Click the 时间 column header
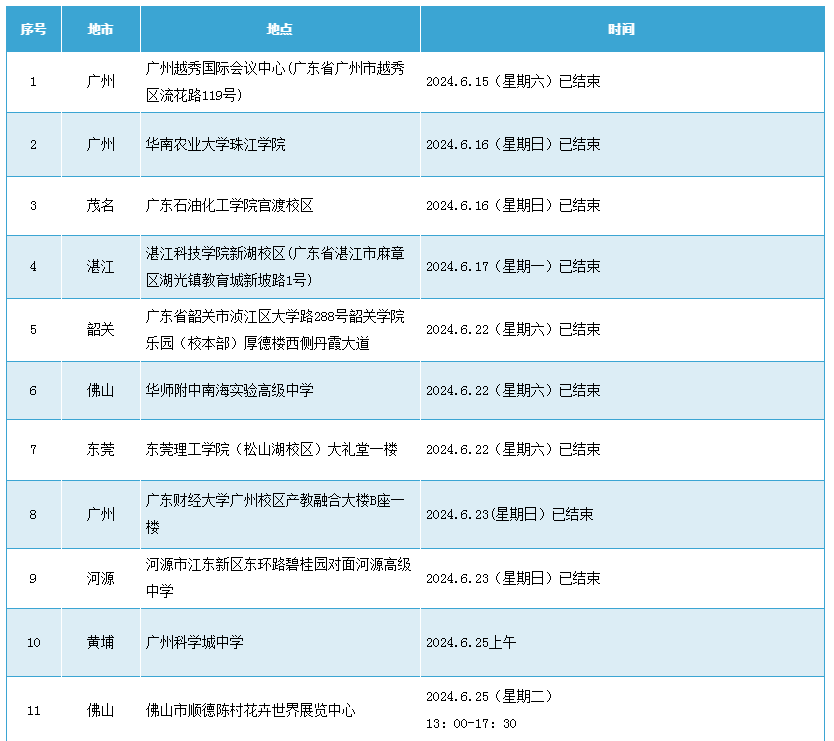834x741 pixels. 621,29
